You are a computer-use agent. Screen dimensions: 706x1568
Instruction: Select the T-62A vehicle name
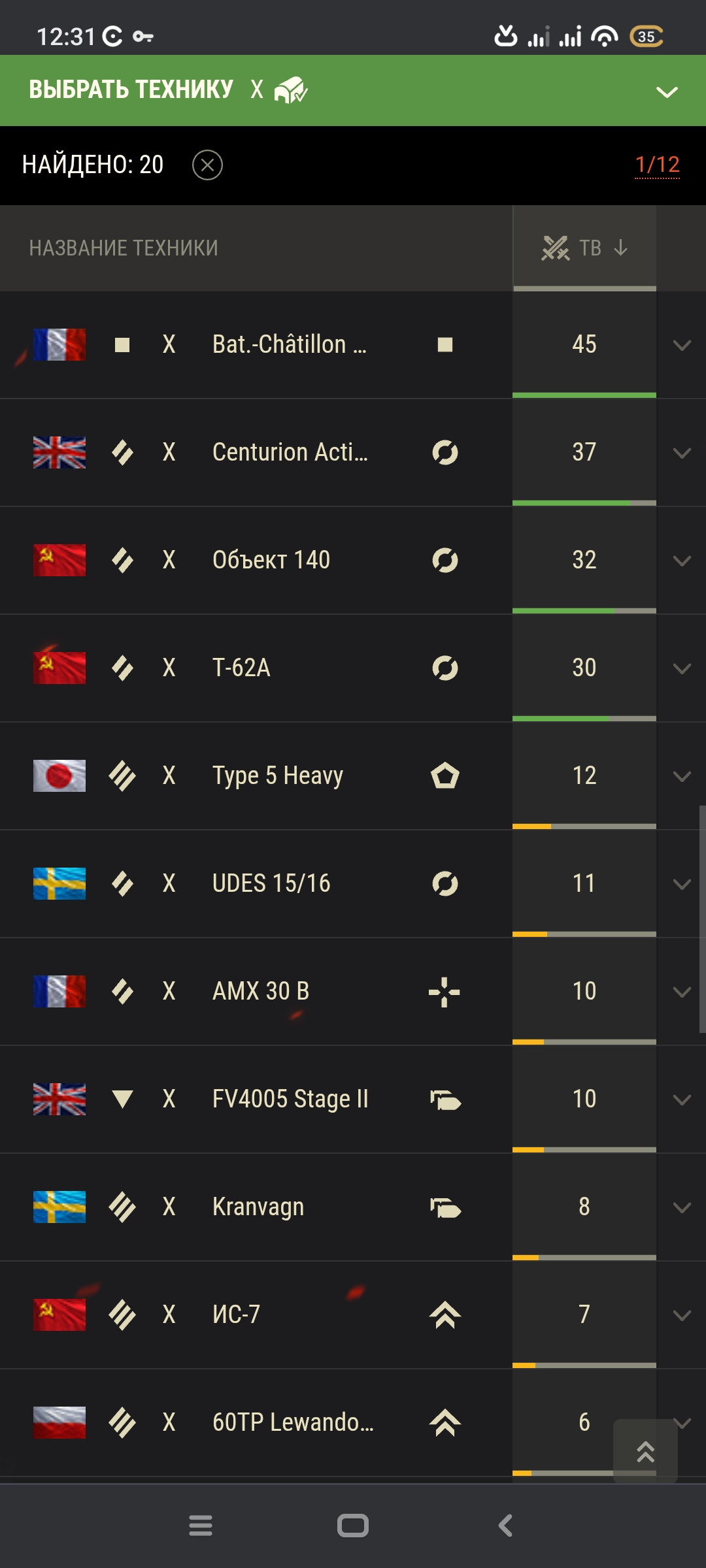point(241,668)
